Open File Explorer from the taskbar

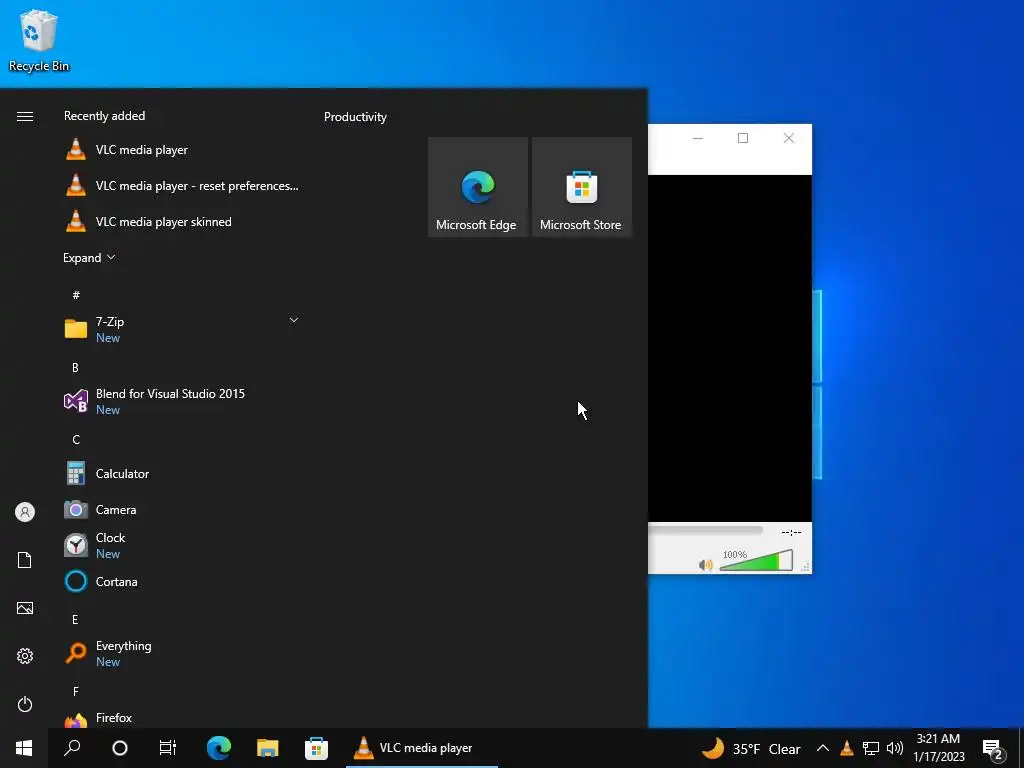click(267, 748)
